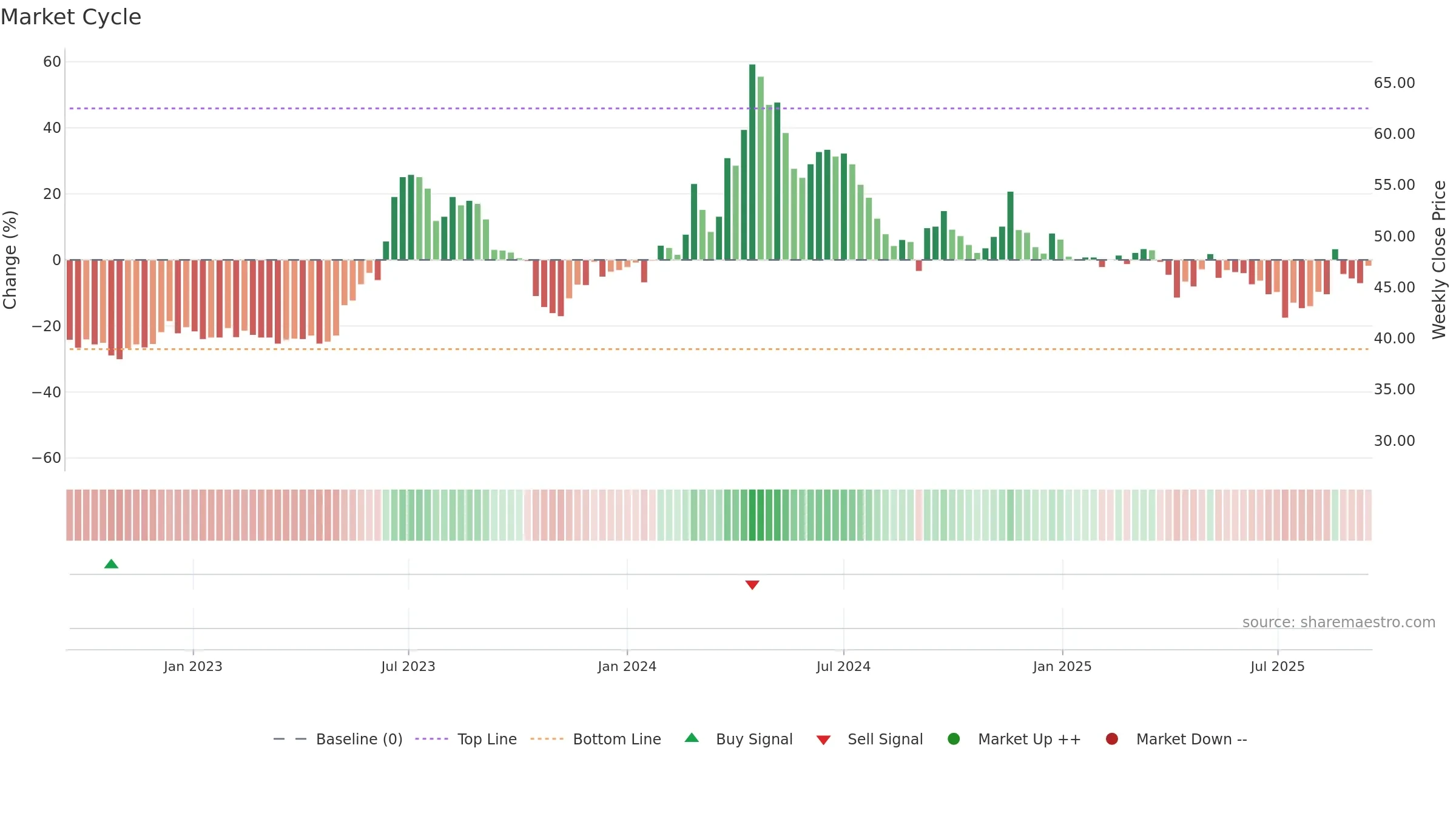The width and height of the screenshot is (1456, 819).
Task: Click the purple dotted line legend sample
Action: 431,739
